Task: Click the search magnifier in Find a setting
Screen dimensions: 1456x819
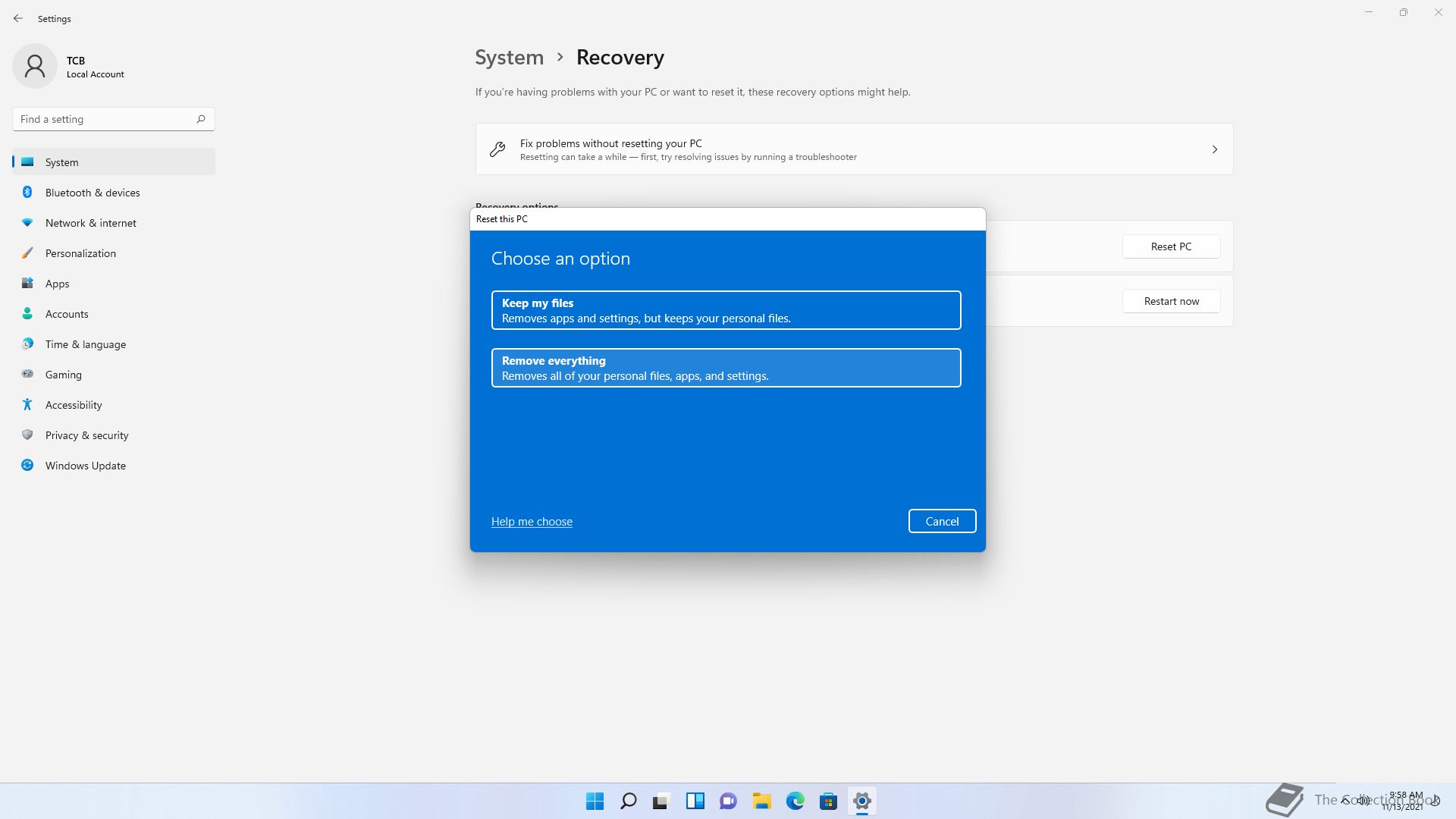Action: tap(201, 119)
